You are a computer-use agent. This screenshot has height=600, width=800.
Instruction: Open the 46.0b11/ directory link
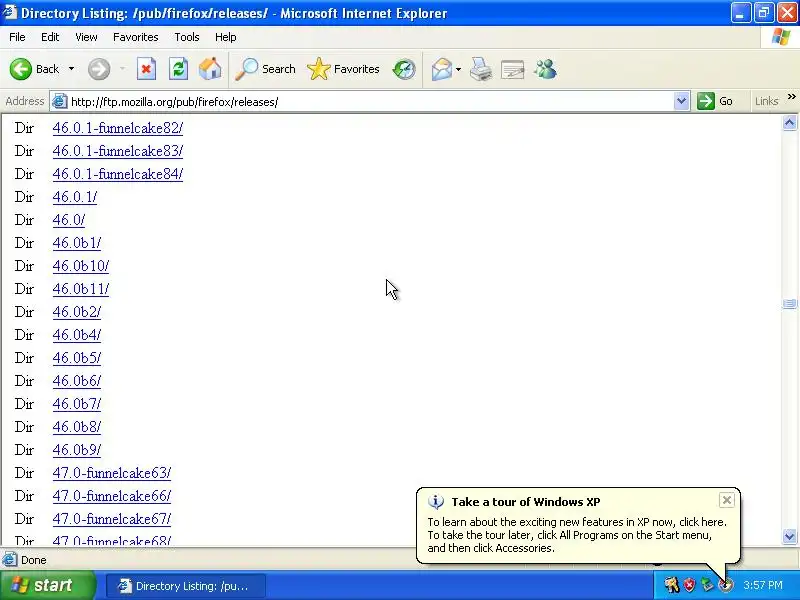81,289
